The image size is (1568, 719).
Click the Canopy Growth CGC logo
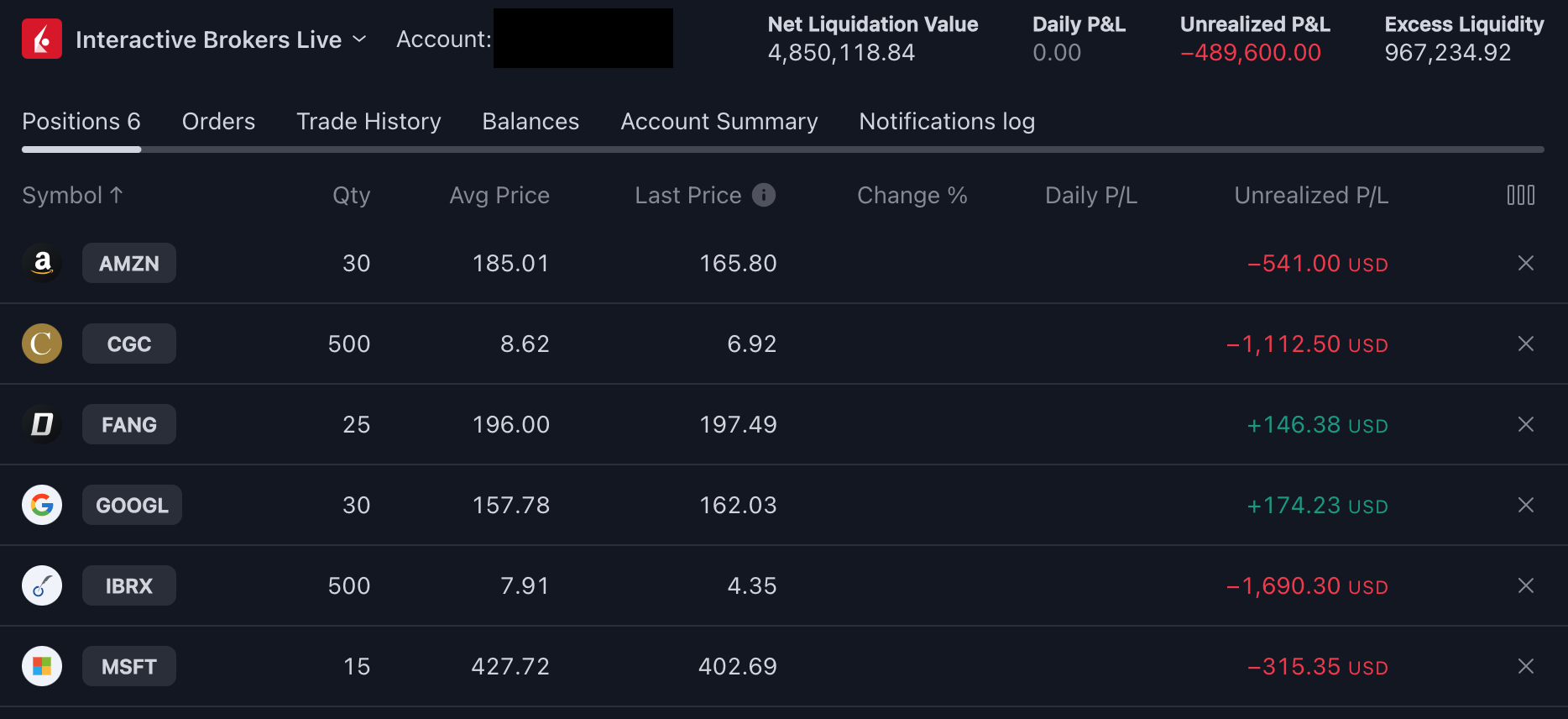click(42, 344)
